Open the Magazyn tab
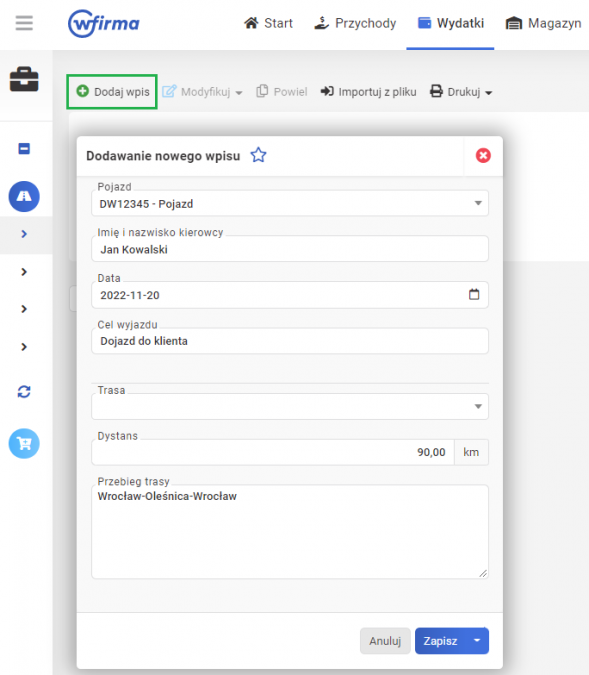Viewport: 589px width, 675px height. click(543, 23)
